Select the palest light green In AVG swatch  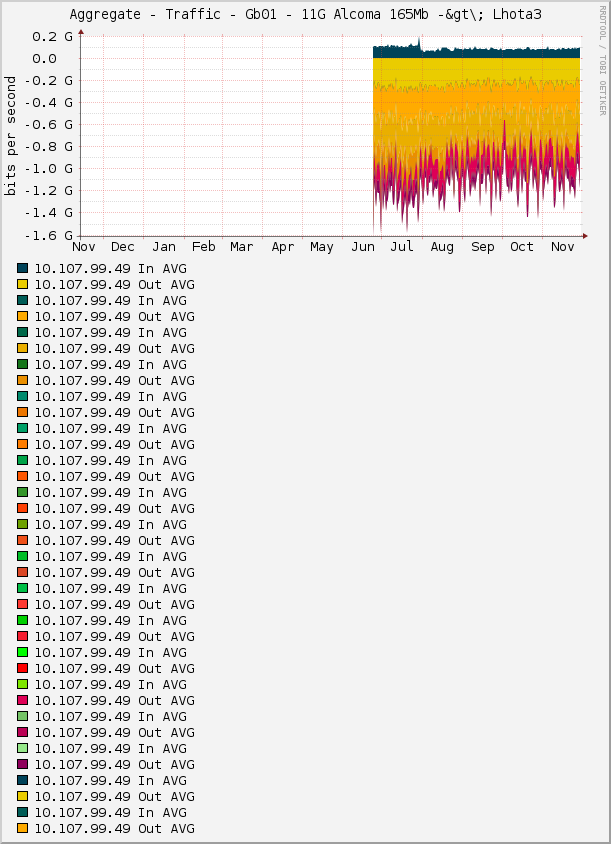(23, 748)
